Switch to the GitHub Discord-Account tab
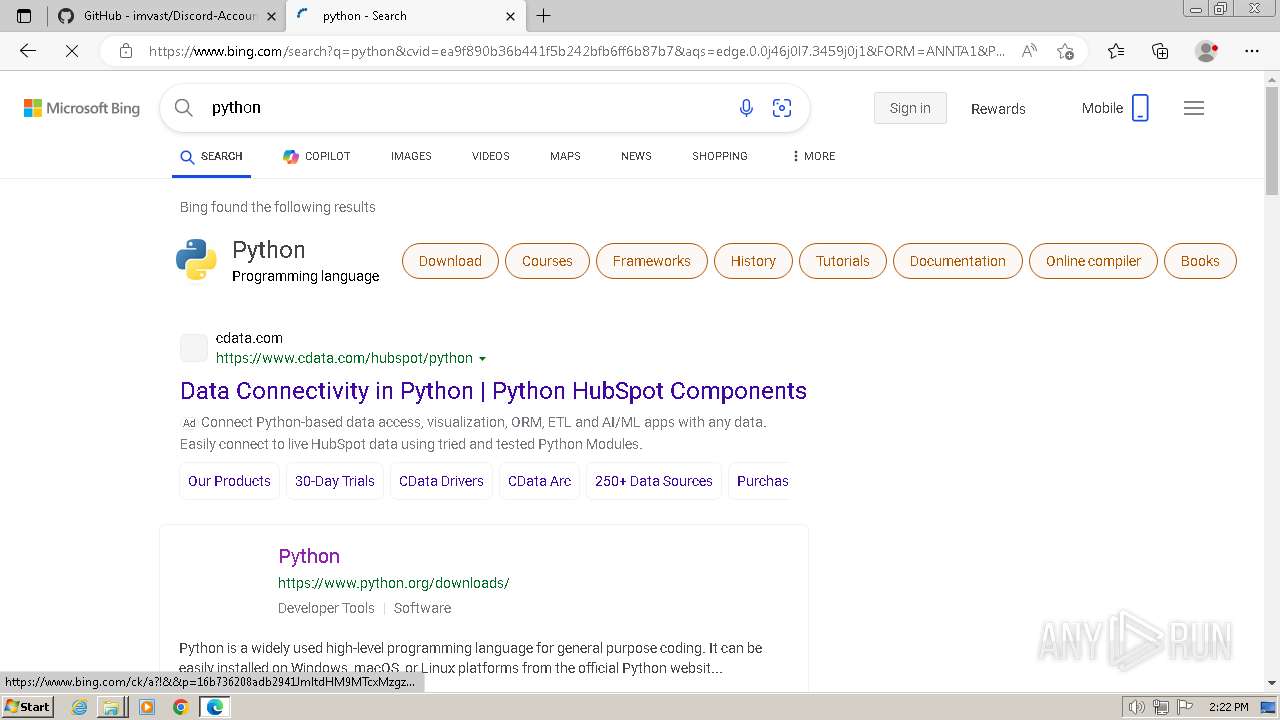 pos(166,16)
